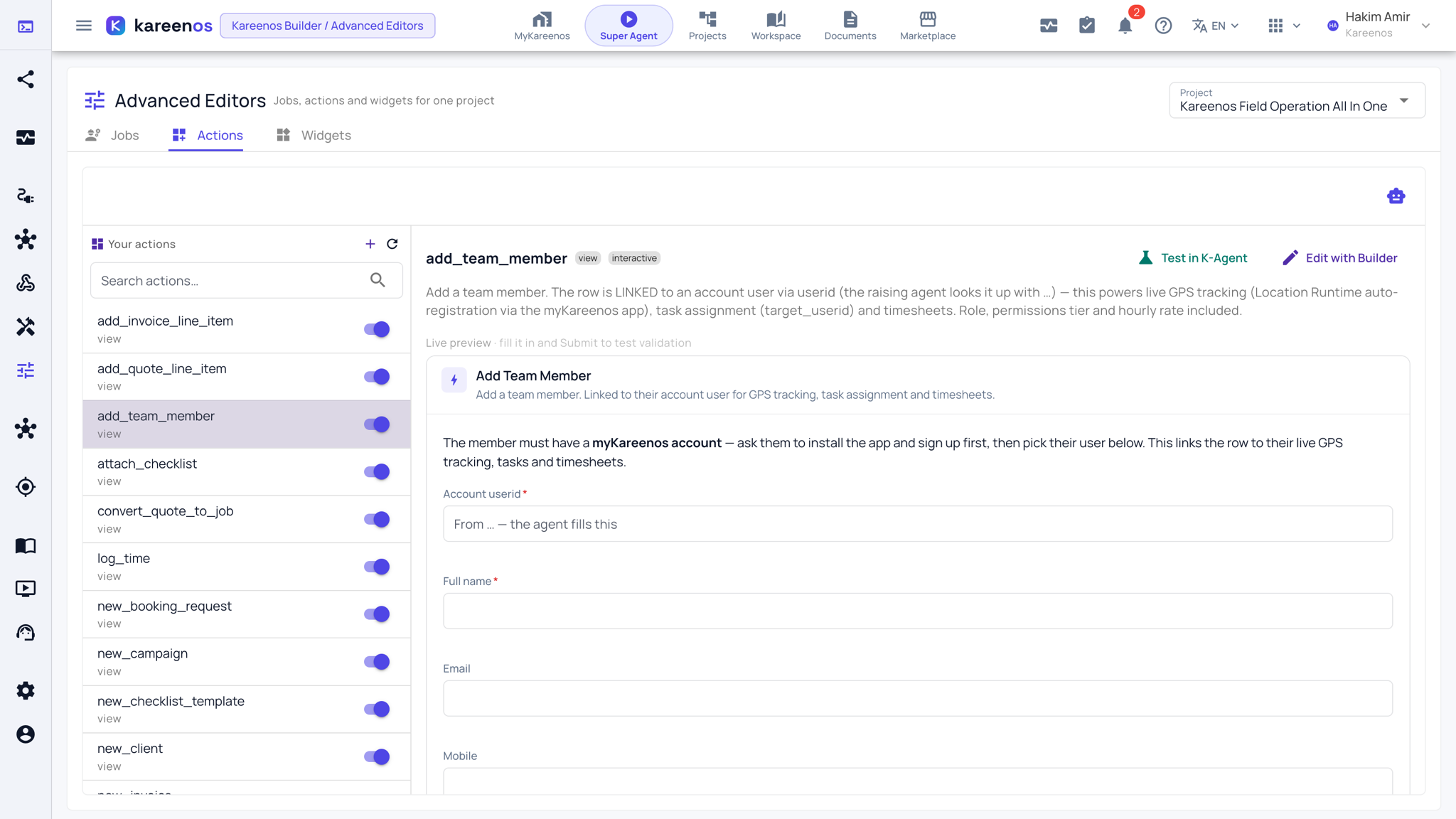This screenshot has height=819, width=1456.
Task: Switch to the Jobs tab
Action: [112, 135]
